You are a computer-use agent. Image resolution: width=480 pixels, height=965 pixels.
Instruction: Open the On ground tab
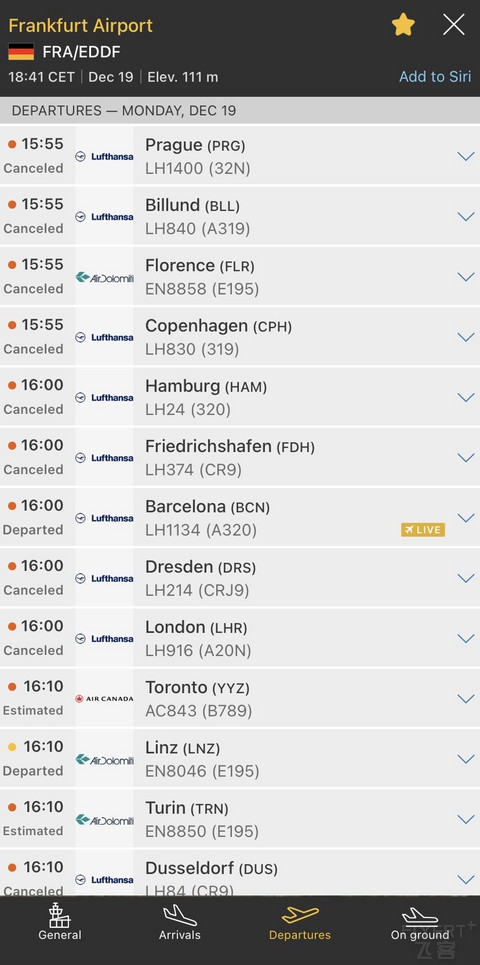[420, 923]
